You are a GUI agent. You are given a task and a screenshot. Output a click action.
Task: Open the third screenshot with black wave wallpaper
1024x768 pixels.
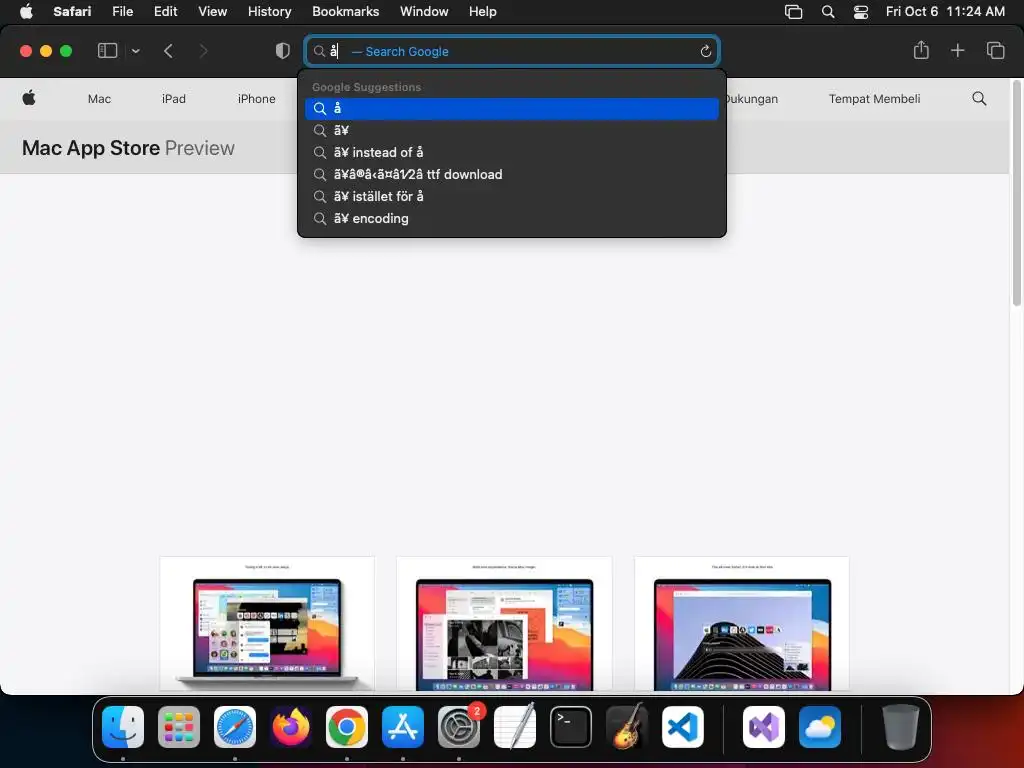(x=742, y=624)
